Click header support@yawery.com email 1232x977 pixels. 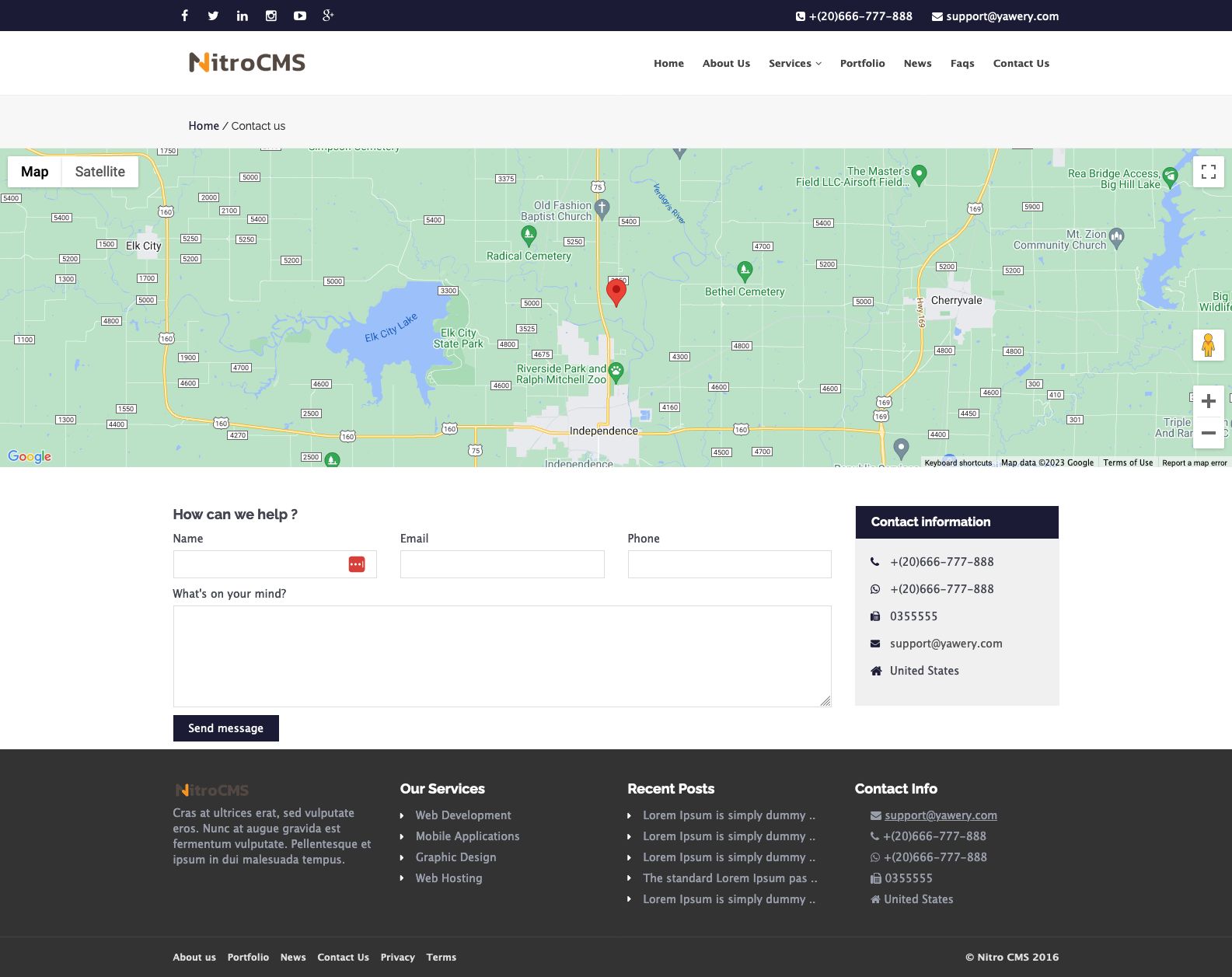(x=995, y=16)
